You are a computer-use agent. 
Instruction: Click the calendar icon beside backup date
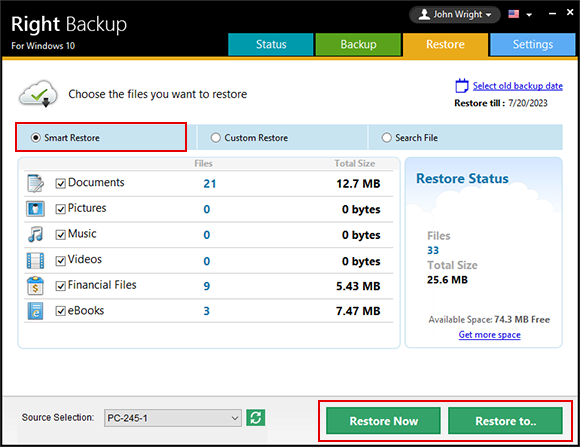coord(462,85)
